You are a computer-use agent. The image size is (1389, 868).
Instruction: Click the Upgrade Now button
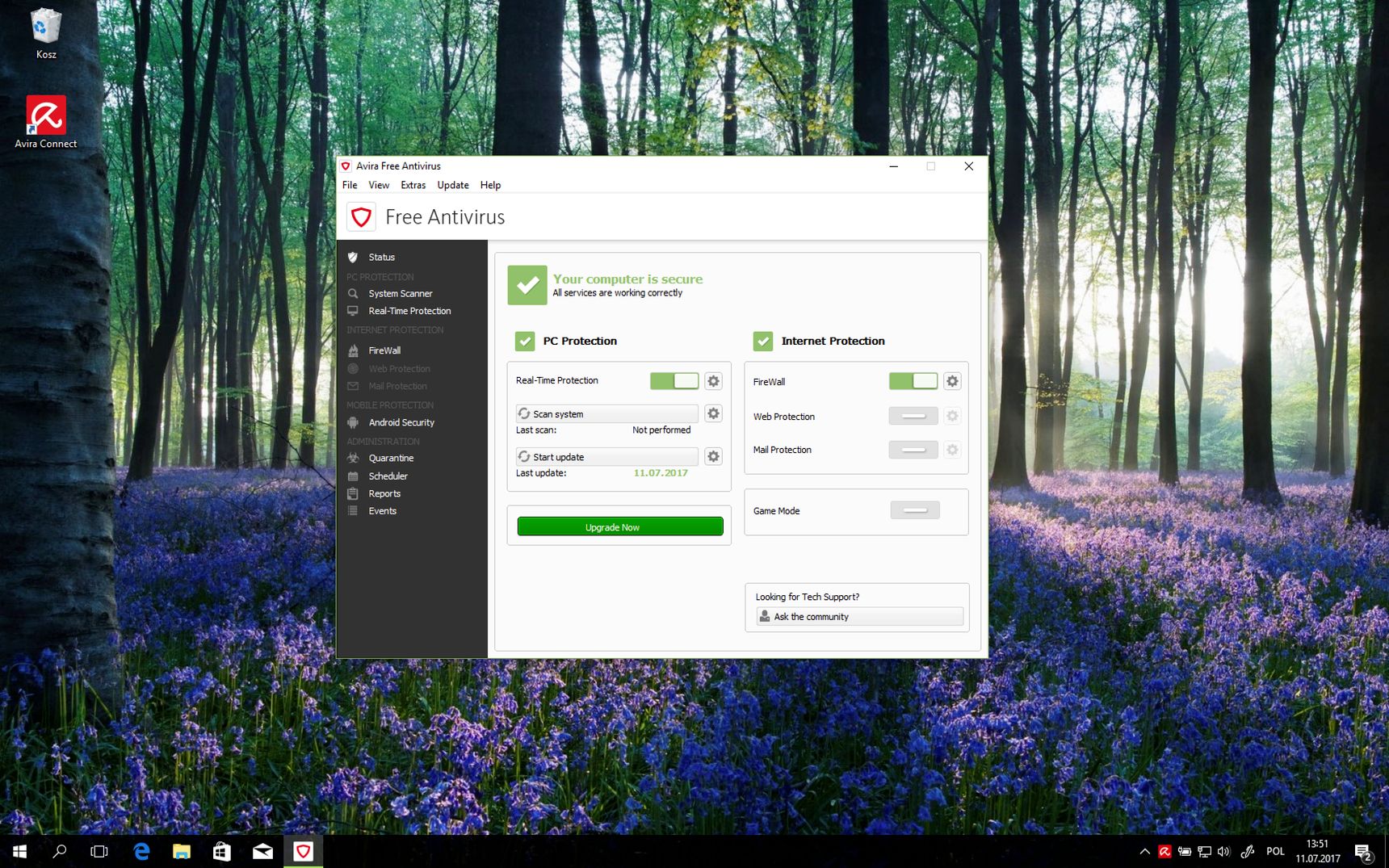tap(620, 527)
